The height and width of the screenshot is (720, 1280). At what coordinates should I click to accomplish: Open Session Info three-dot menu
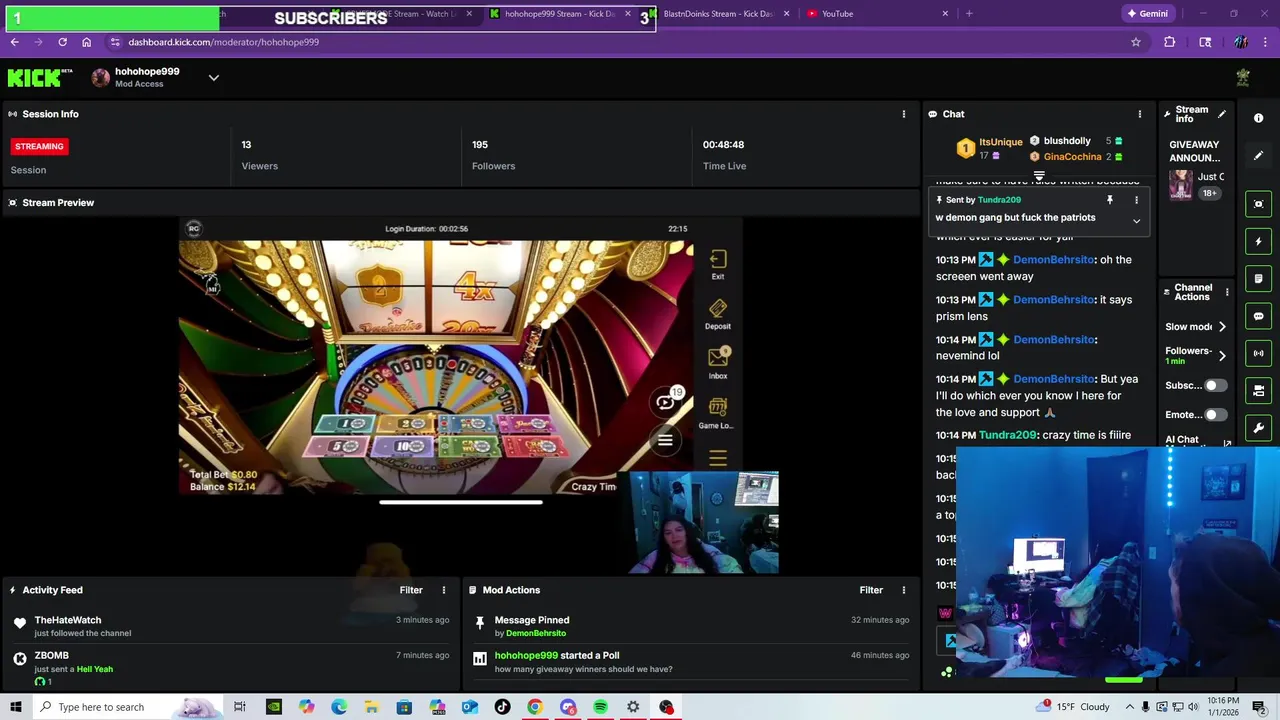(904, 114)
